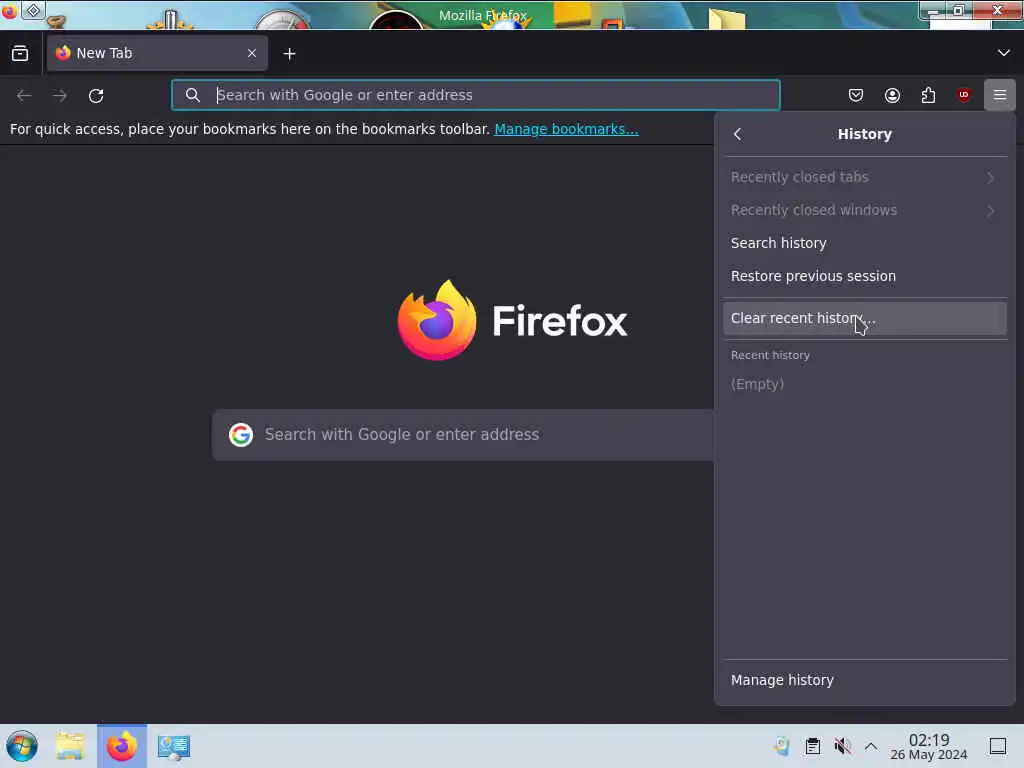Screen dimensions: 1024x768
Task: Expand Recently closed tabs
Action: pyautogui.click(x=865, y=177)
